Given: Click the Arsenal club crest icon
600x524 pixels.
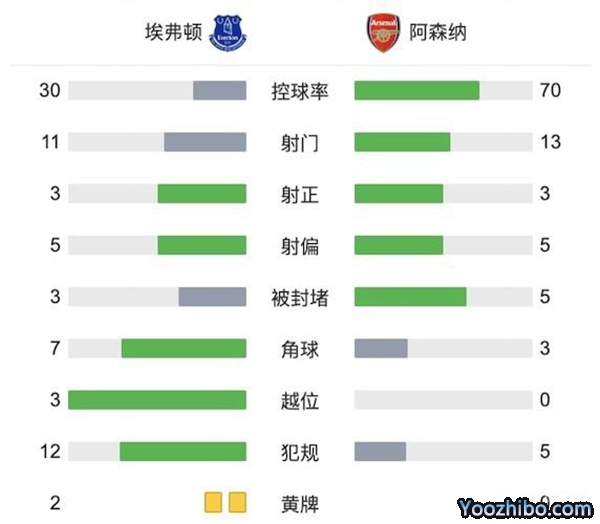Looking at the screenshot, I should pyautogui.click(x=385, y=32).
